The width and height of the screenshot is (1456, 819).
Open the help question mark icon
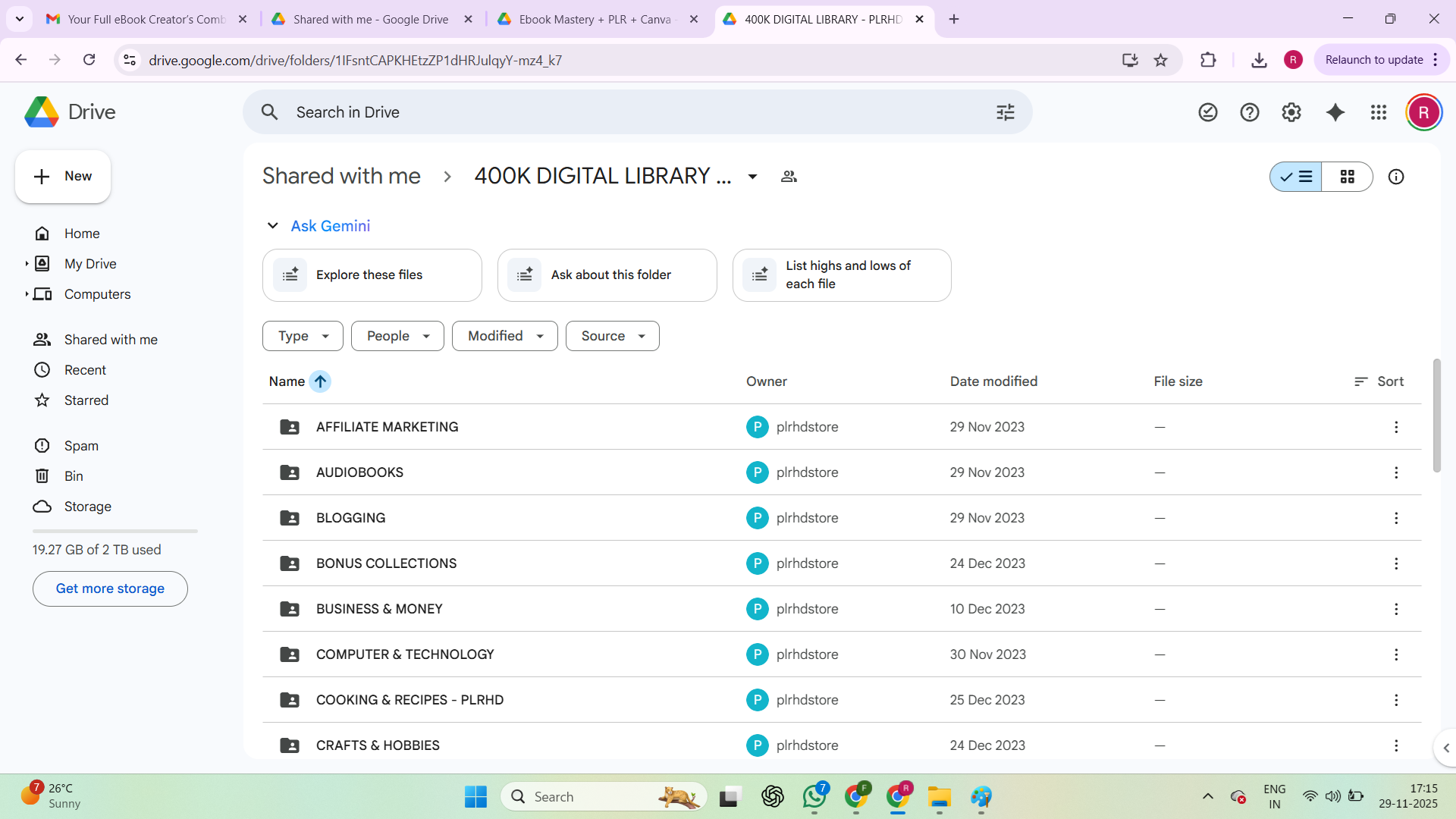[x=1250, y=112]
